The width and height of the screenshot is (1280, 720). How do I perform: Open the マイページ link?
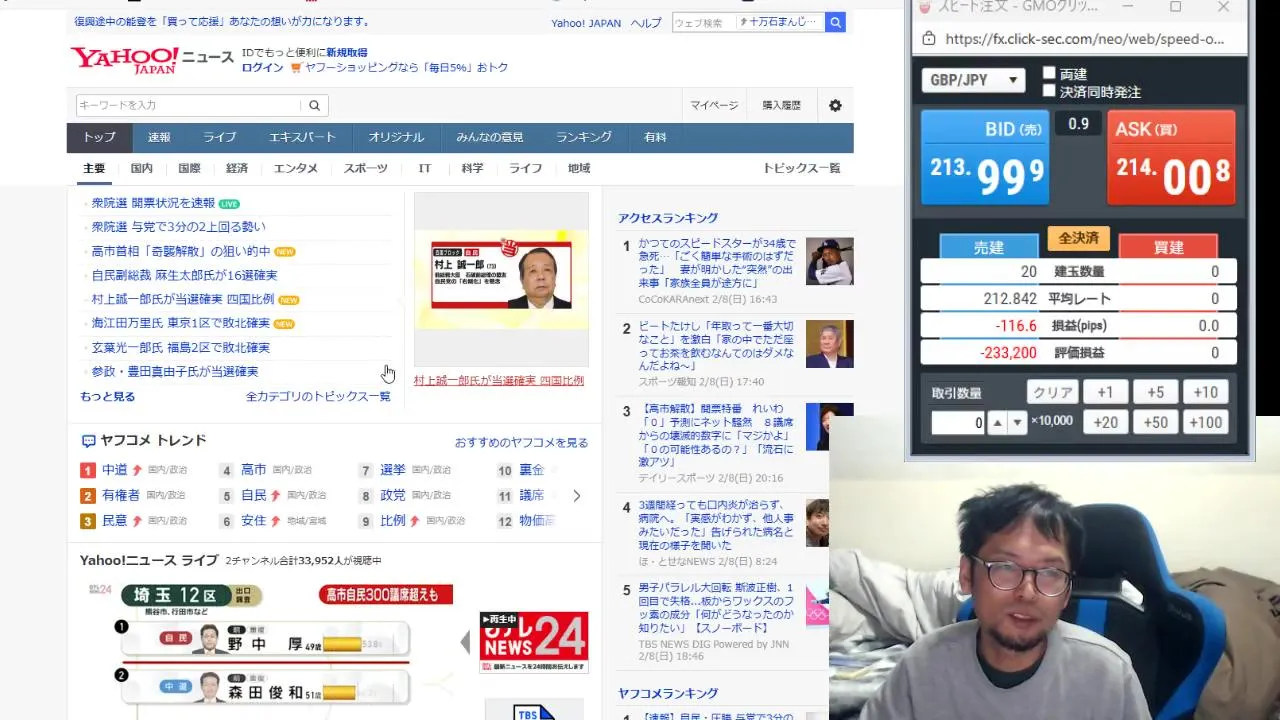point(714,105)
